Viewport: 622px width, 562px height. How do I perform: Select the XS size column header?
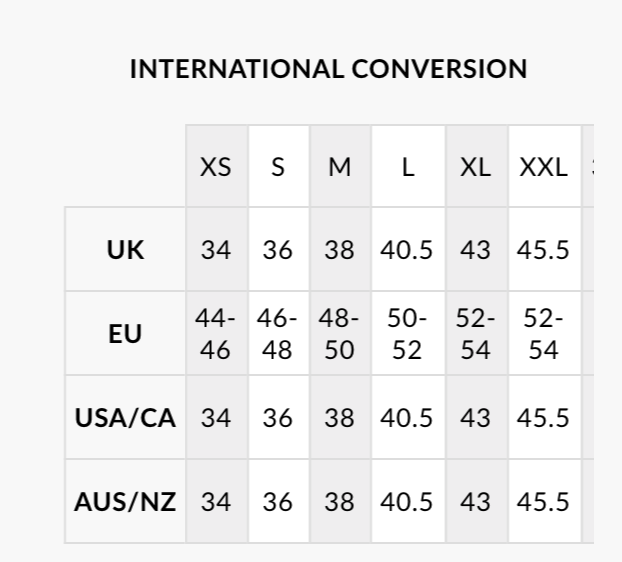216,167
